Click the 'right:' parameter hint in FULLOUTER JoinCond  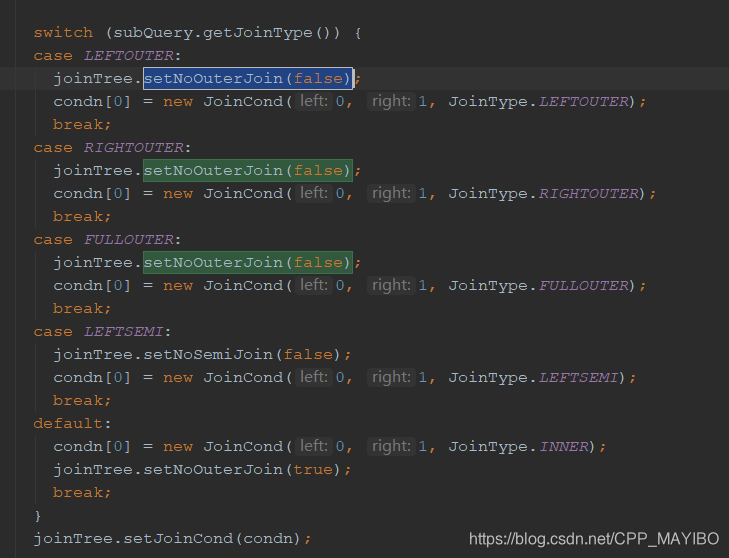[391, 285]
